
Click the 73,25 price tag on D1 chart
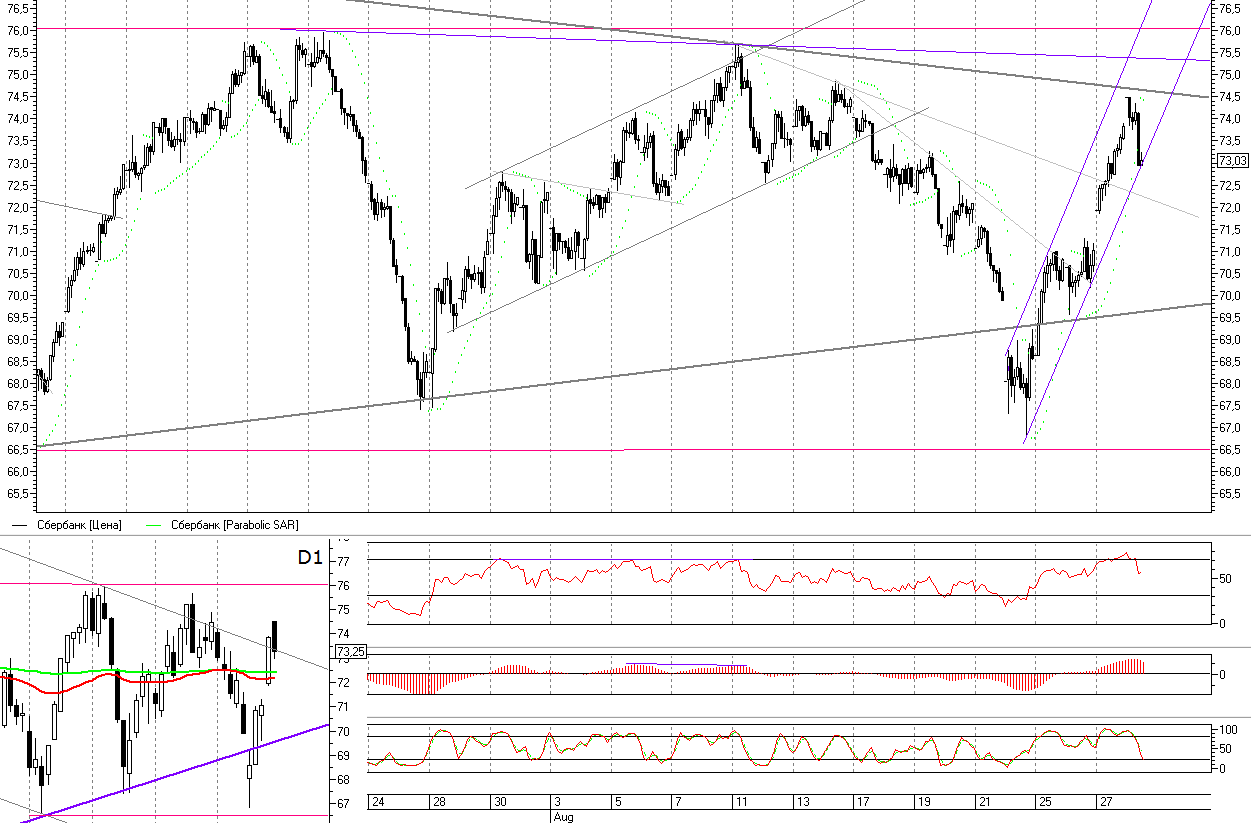(353, 651)
